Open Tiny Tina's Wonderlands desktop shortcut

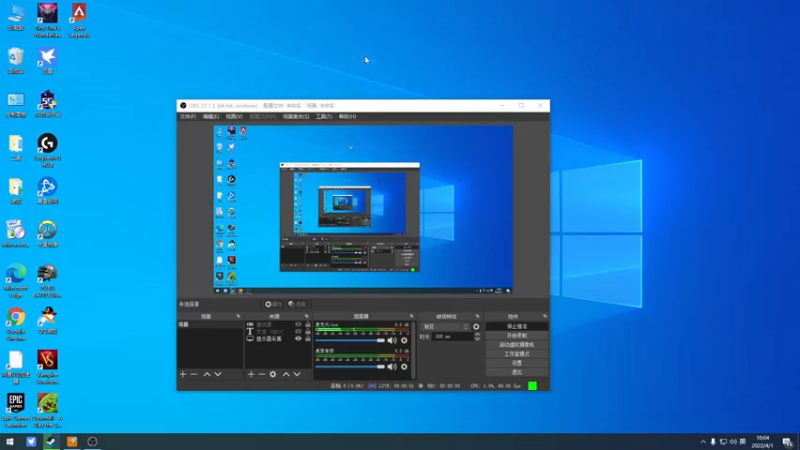[47, 20]
